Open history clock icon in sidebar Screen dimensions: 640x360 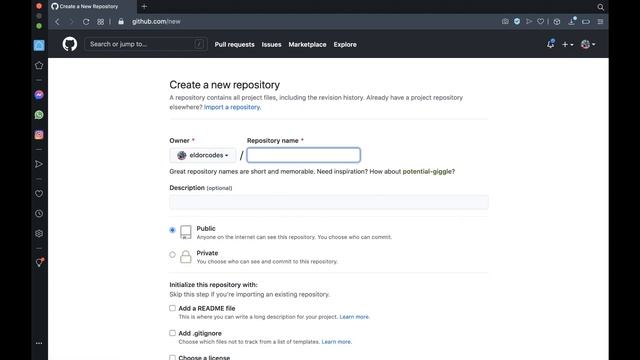click(39, 213)
